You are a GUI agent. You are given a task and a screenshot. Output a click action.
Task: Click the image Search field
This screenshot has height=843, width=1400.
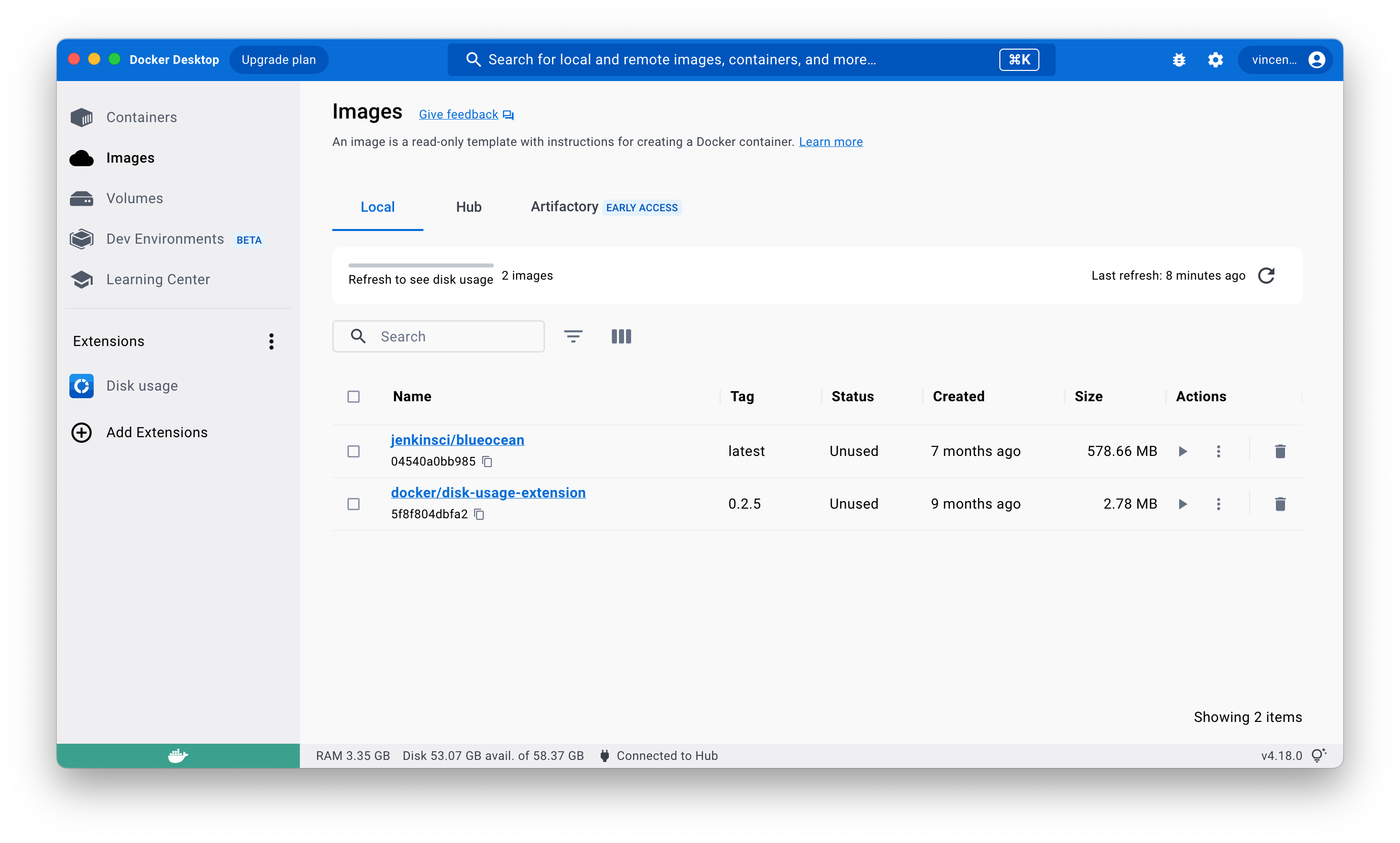click(438, 336)
